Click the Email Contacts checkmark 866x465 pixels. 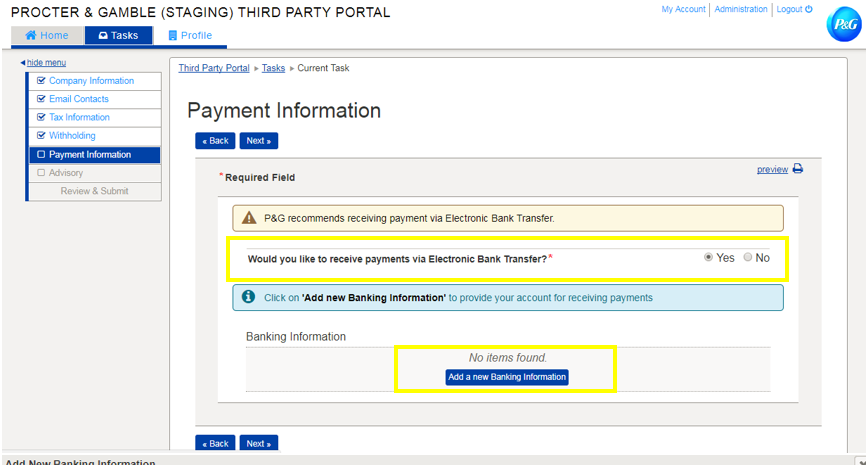[x=41, y=98]
